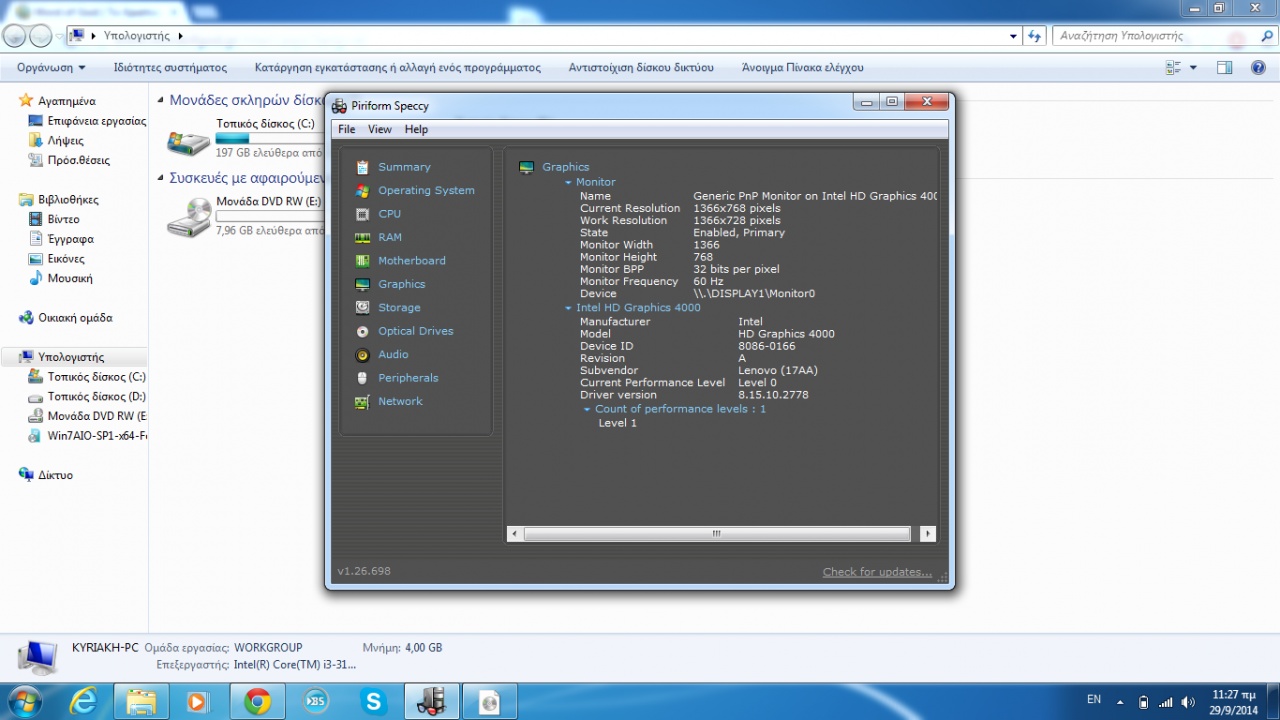Click the Level 1 tree entry
This screenshot has width=1280, height=720.
(x=617, y=423)
